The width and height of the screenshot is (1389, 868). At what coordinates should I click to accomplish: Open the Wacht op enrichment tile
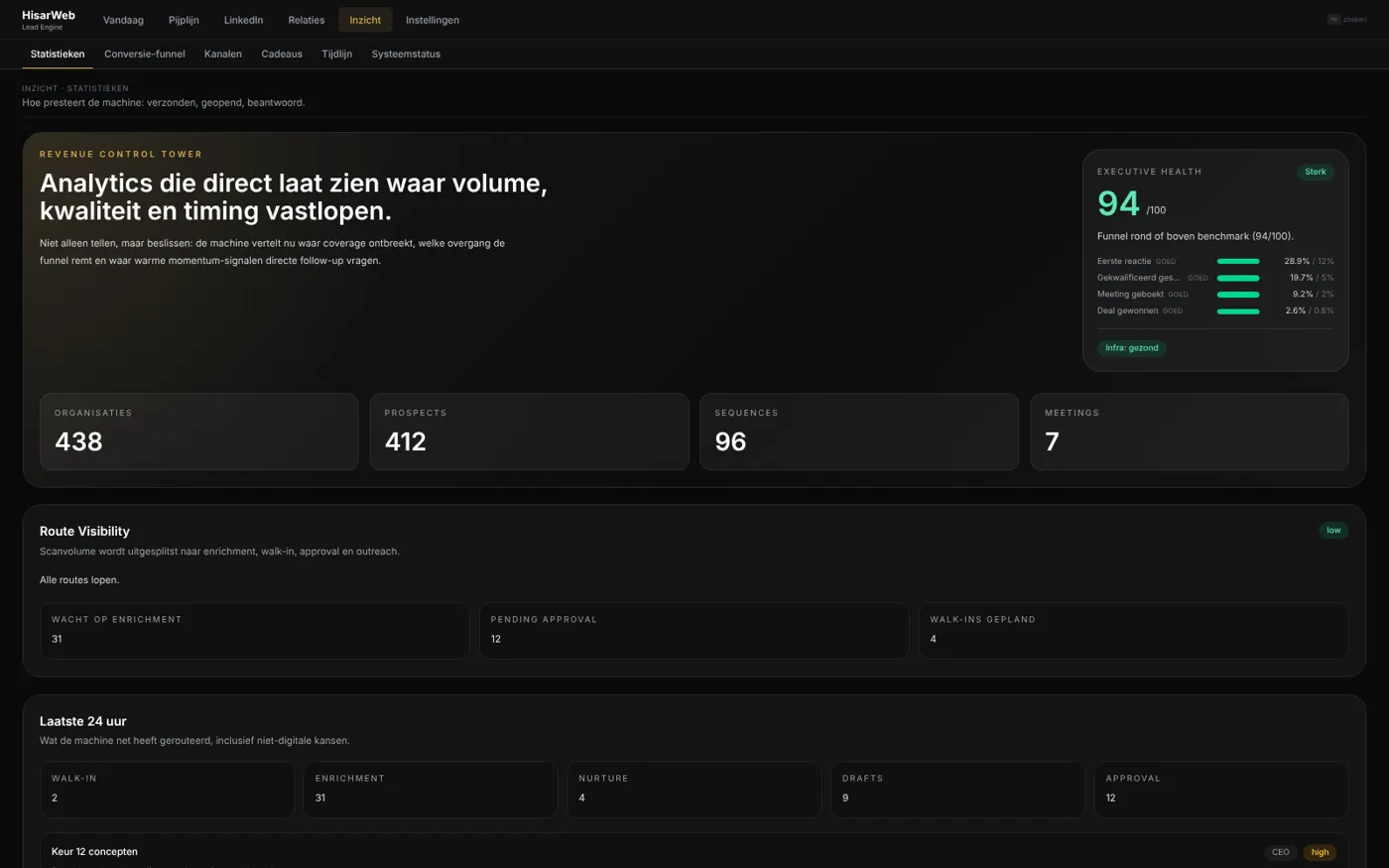point(255,631)
